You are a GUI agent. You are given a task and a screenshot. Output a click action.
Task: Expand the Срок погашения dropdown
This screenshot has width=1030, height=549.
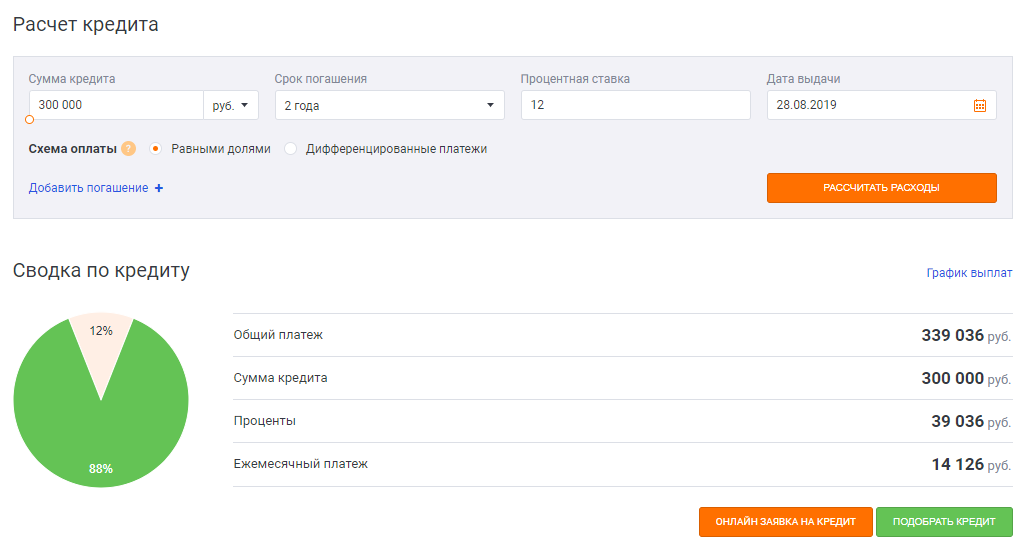[389, 105]
